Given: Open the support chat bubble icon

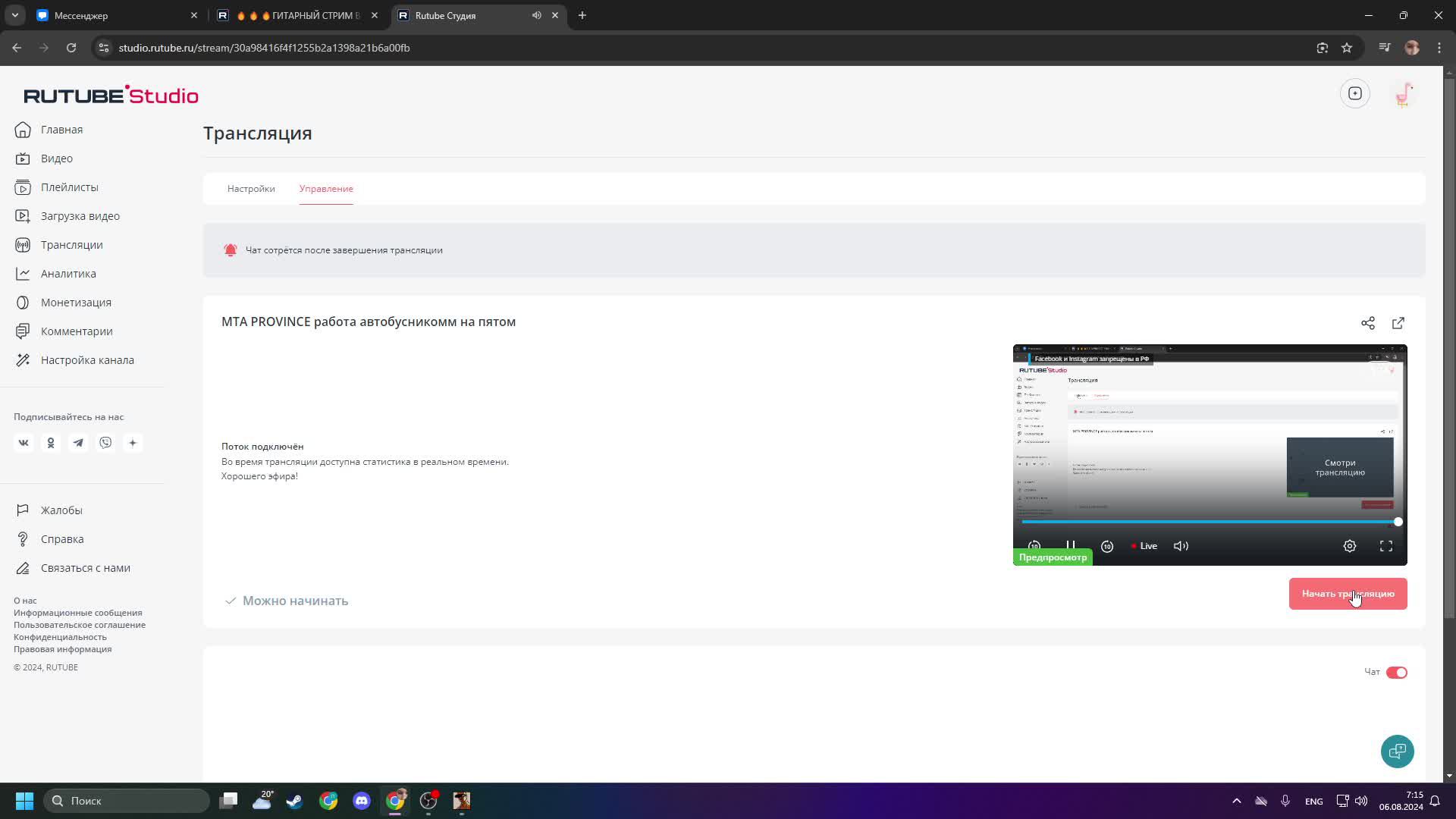Looking at the screenshot, I should 1396,751.
